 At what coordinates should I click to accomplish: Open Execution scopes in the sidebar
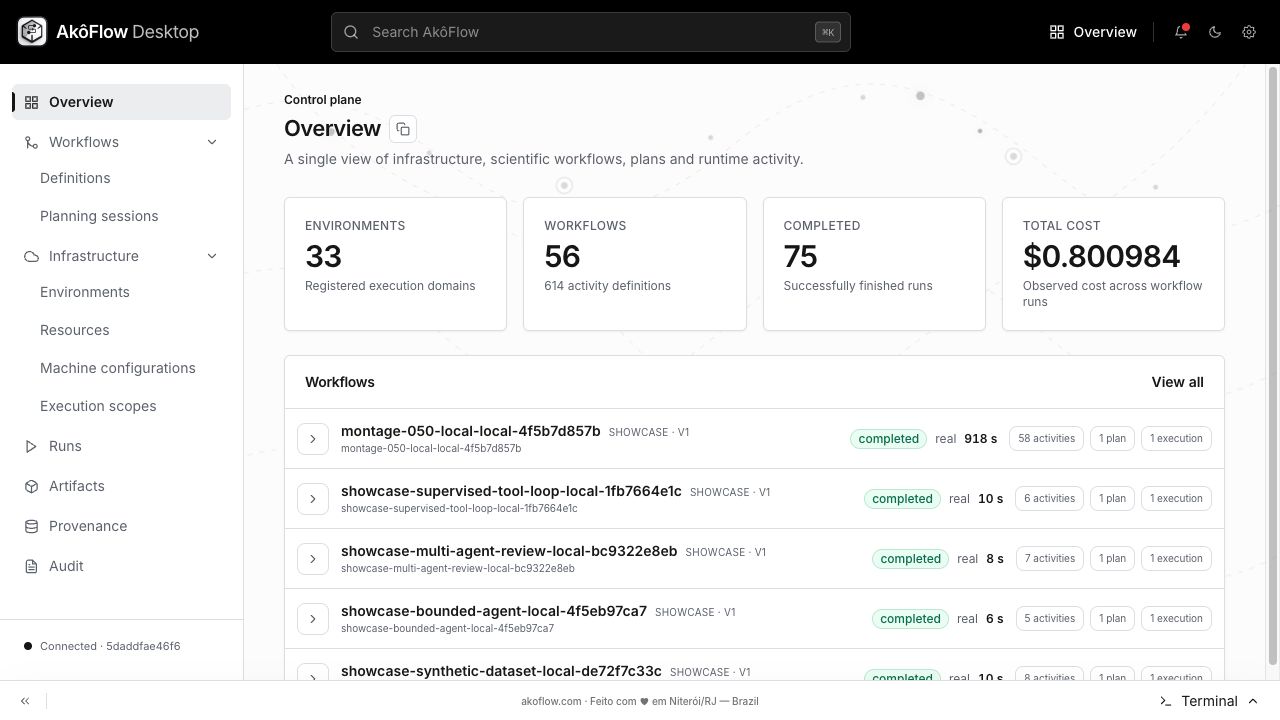tap(98, 406)
